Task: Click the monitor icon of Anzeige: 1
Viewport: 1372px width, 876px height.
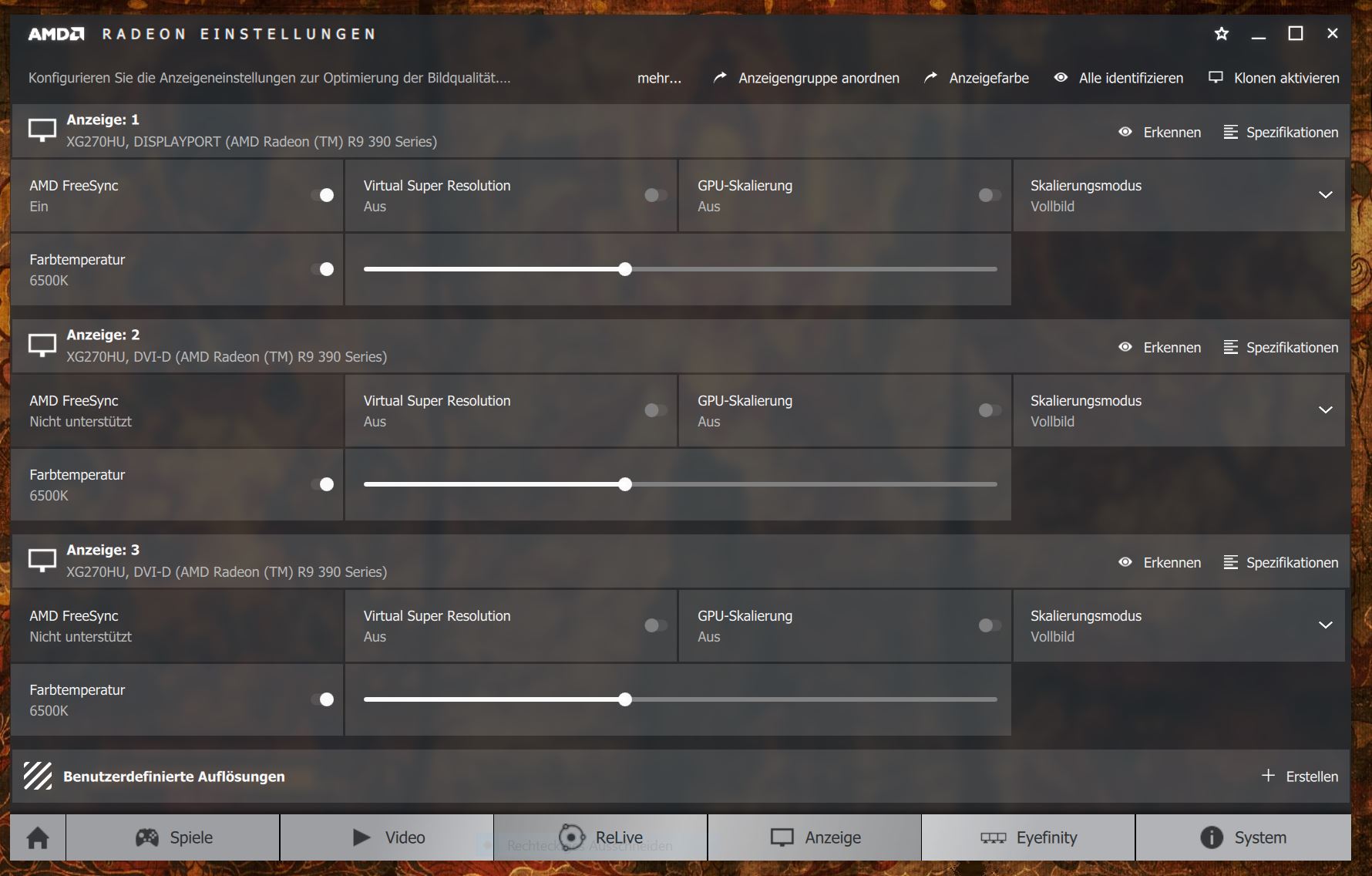Action: (42, 130)
